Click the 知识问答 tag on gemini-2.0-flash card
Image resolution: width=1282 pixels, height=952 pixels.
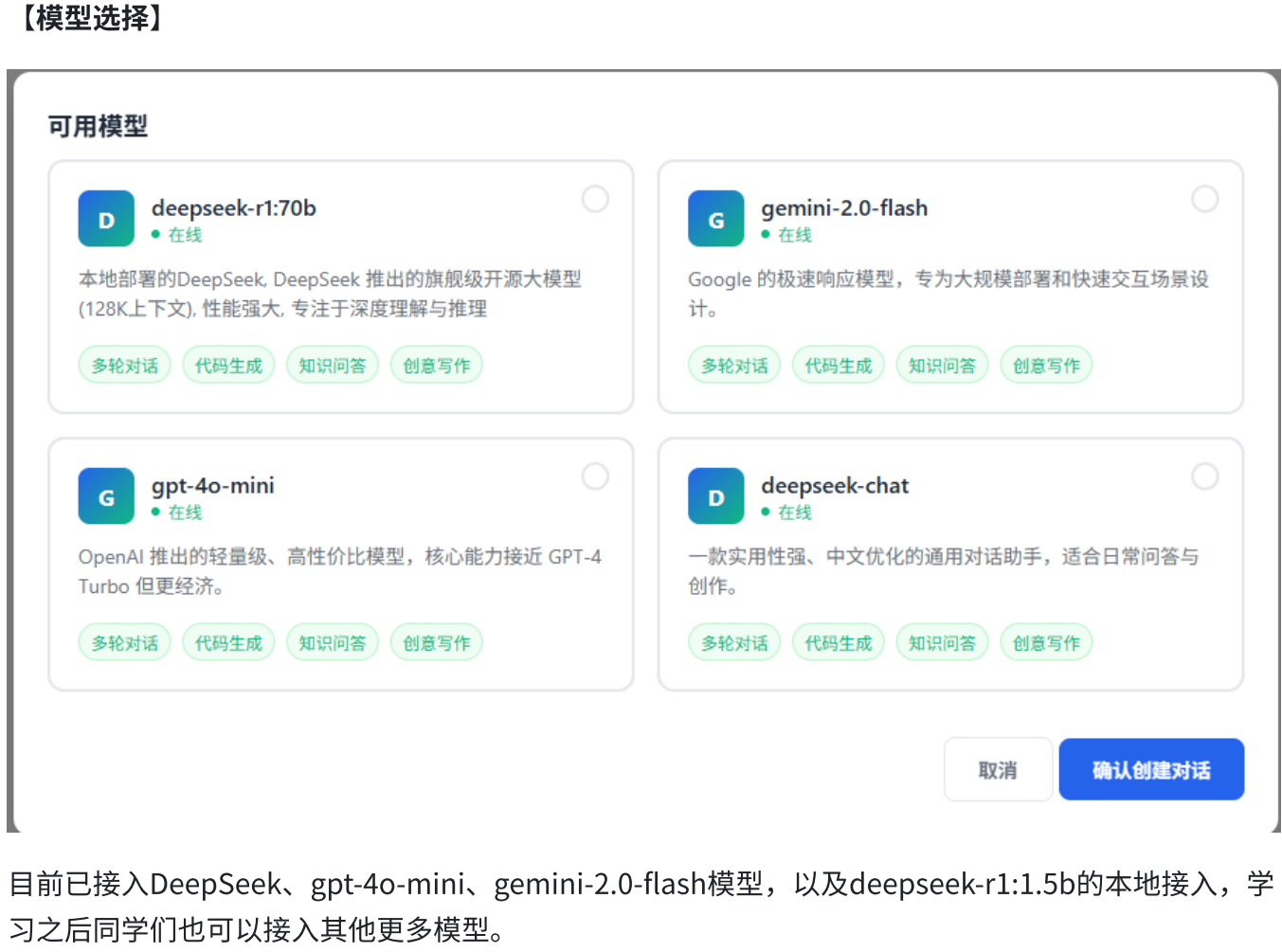[x=943, y=366]
